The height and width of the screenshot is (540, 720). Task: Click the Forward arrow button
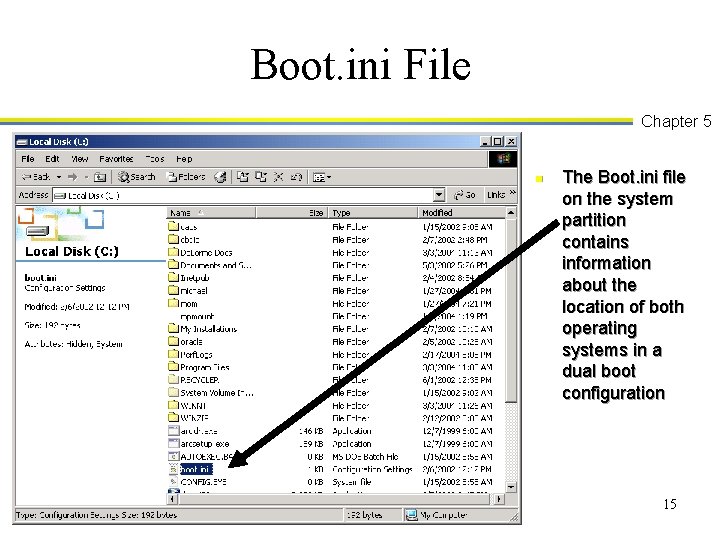coord(73,177)
